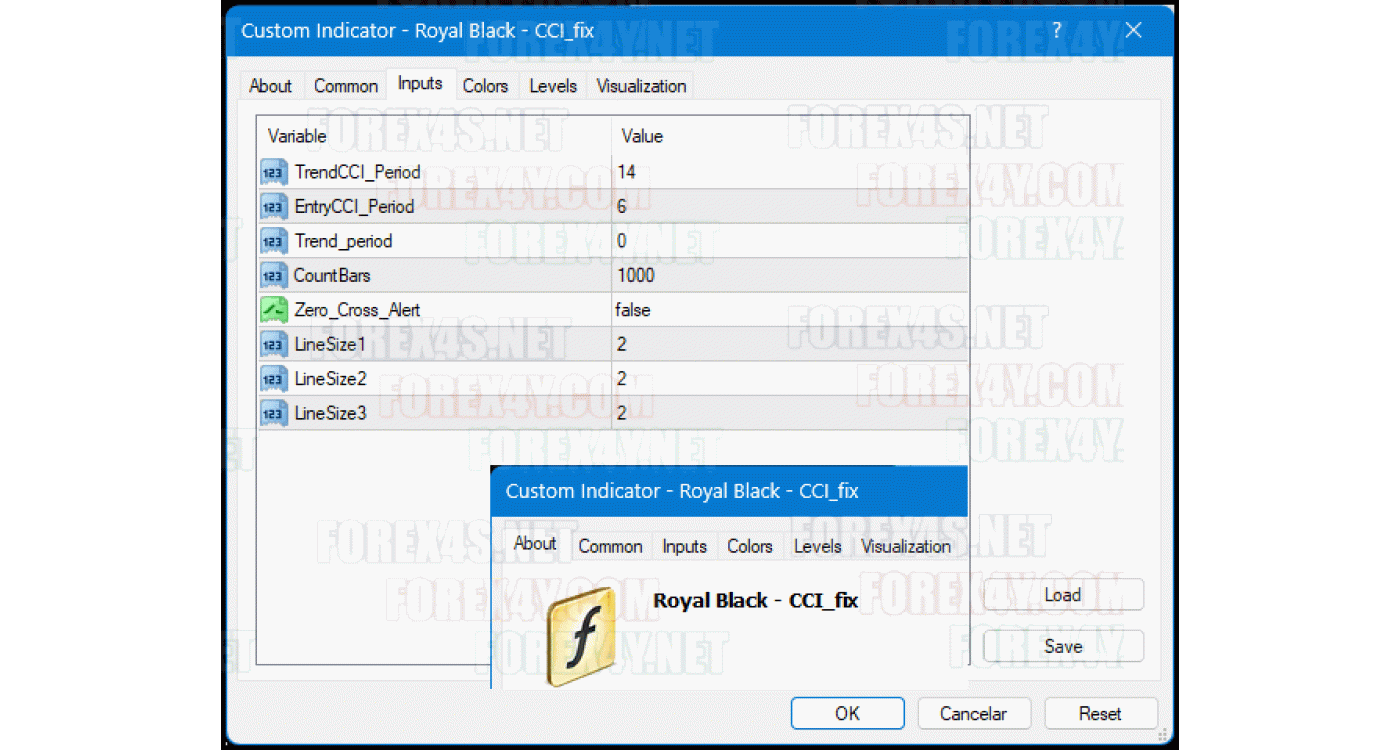Click the LineSize3 integer variable icon

pyautogui.click(x=273, y=413)
